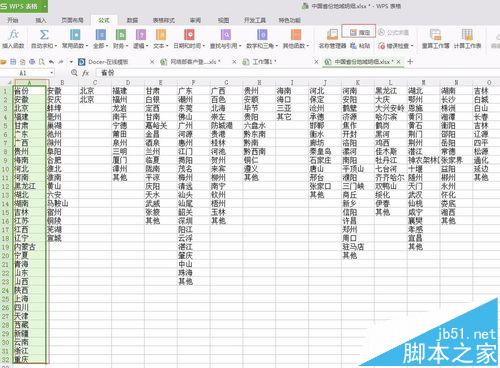Switch to the 数据 ribbon tab

[132, 20]
